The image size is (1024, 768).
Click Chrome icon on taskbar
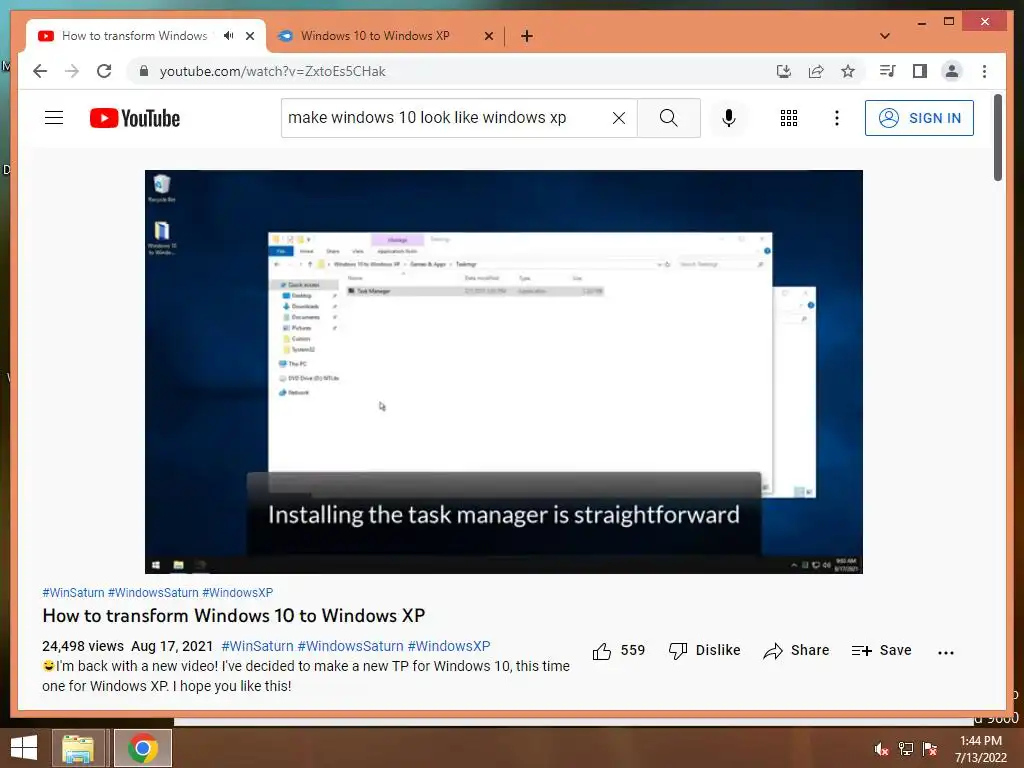[143, 748]
